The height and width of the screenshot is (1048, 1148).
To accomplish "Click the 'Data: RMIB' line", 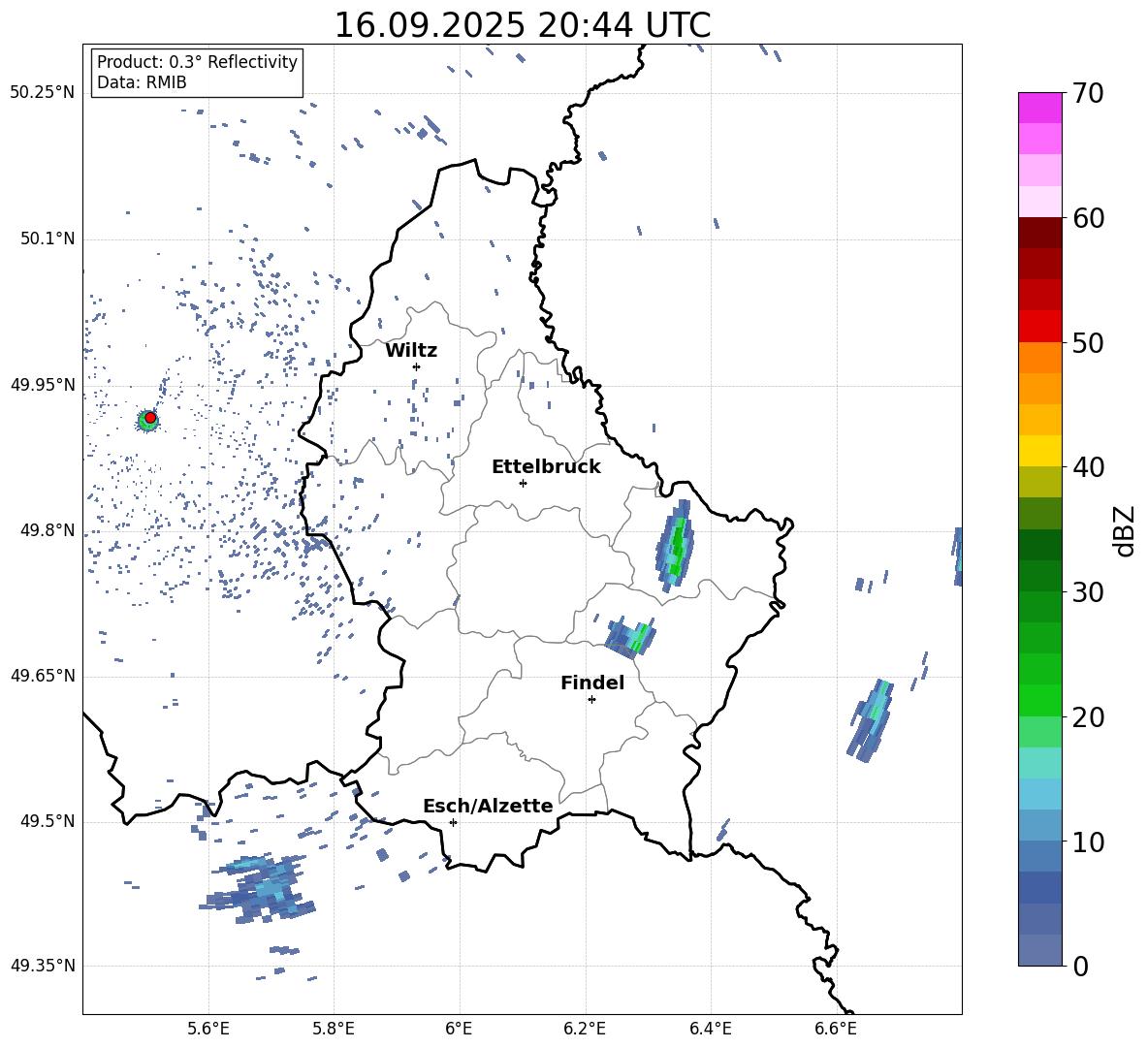I will point(142,82).
